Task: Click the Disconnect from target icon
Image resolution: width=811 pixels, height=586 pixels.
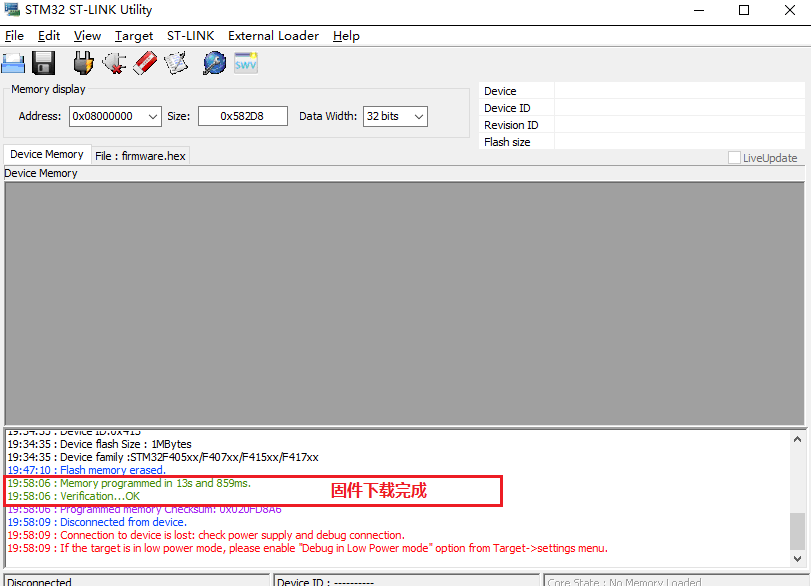Action: (x=114, y=63)
